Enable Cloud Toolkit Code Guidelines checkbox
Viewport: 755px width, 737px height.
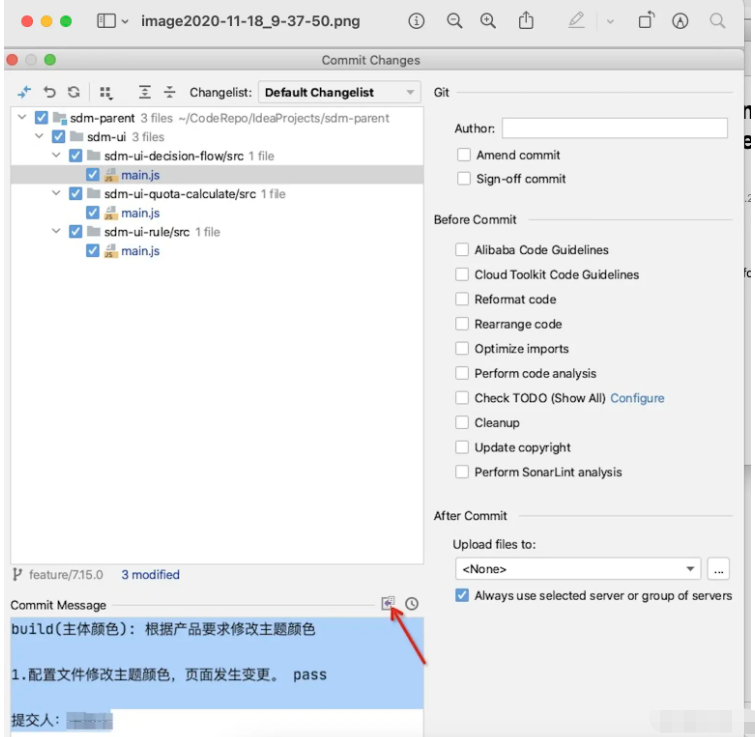pos(462,274)
